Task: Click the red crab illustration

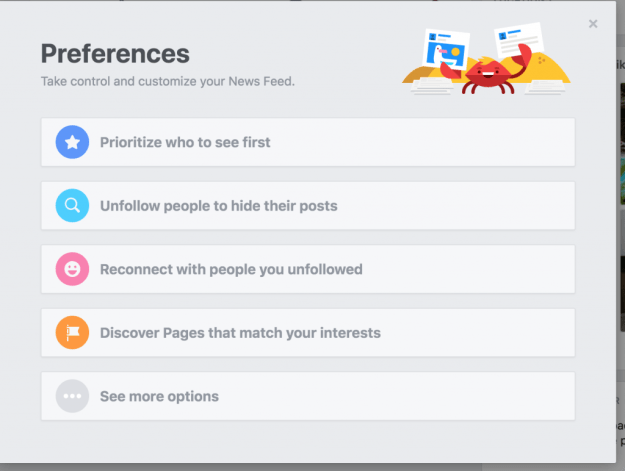Action: (487, 77)
